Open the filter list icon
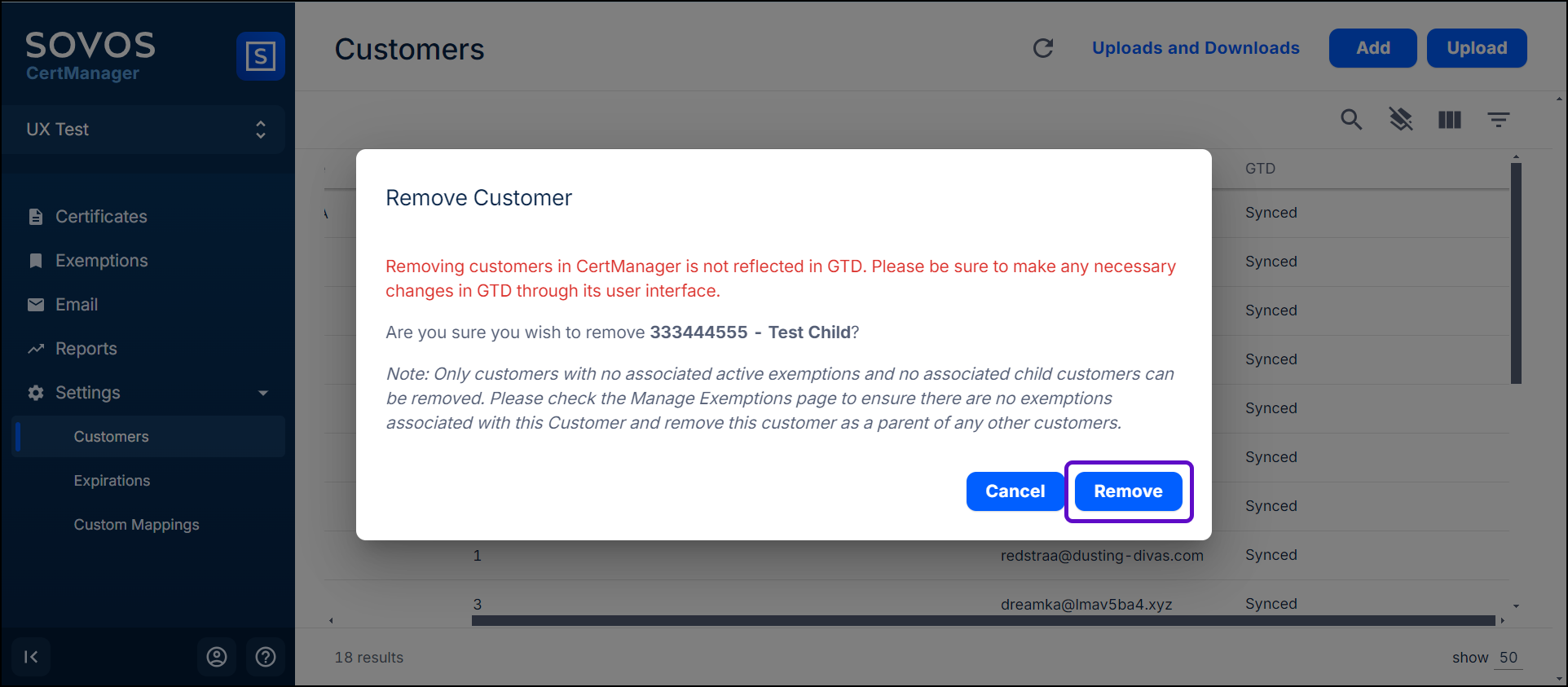The height and width of the screenshot is (687, 1568). (x=1499, y=120)
